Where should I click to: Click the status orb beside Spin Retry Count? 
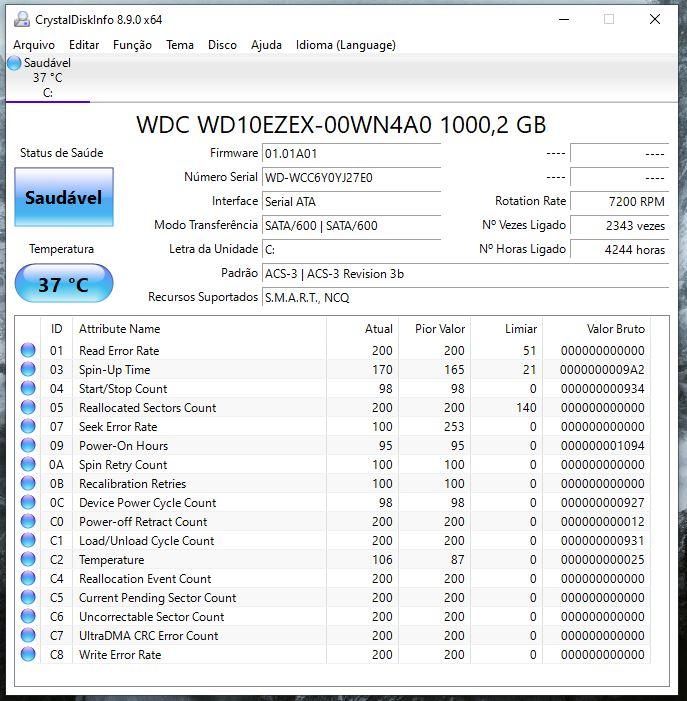point(28,464)
